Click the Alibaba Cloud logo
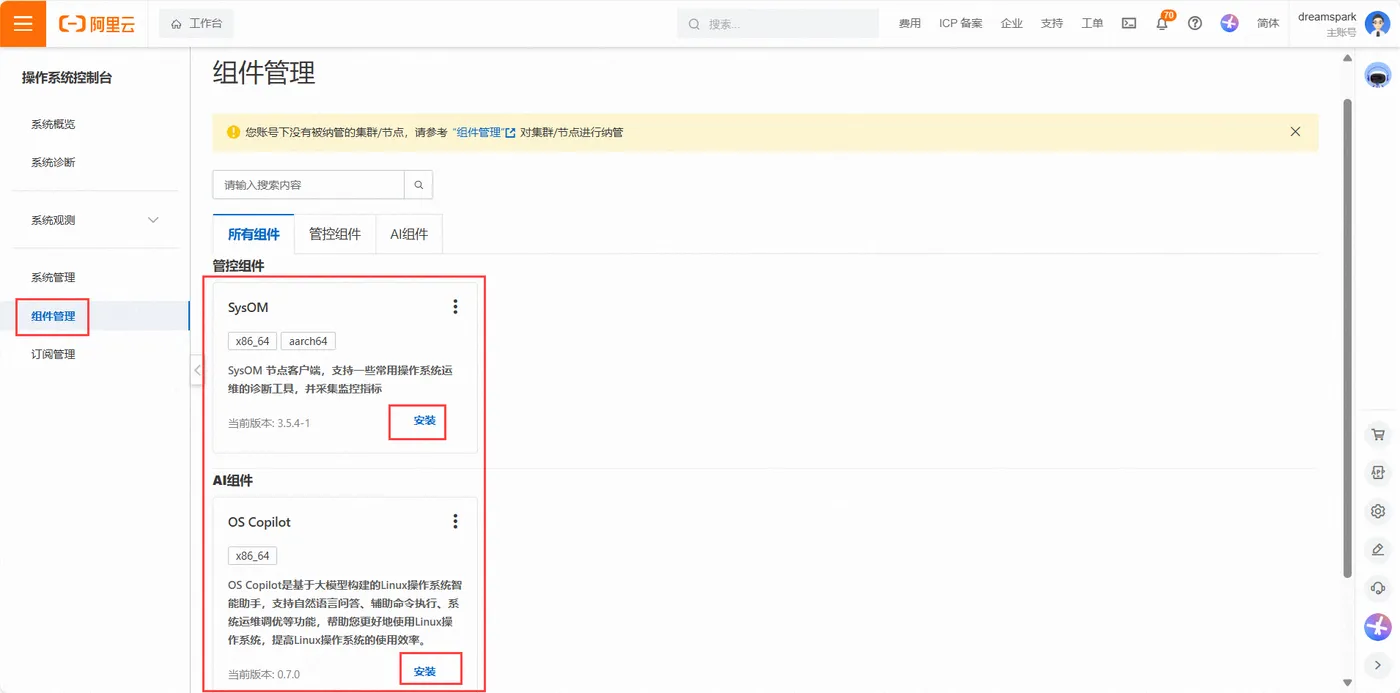The height and width of the screenshot is (693, 1400). pyautogui.click(x=97, y=24)
